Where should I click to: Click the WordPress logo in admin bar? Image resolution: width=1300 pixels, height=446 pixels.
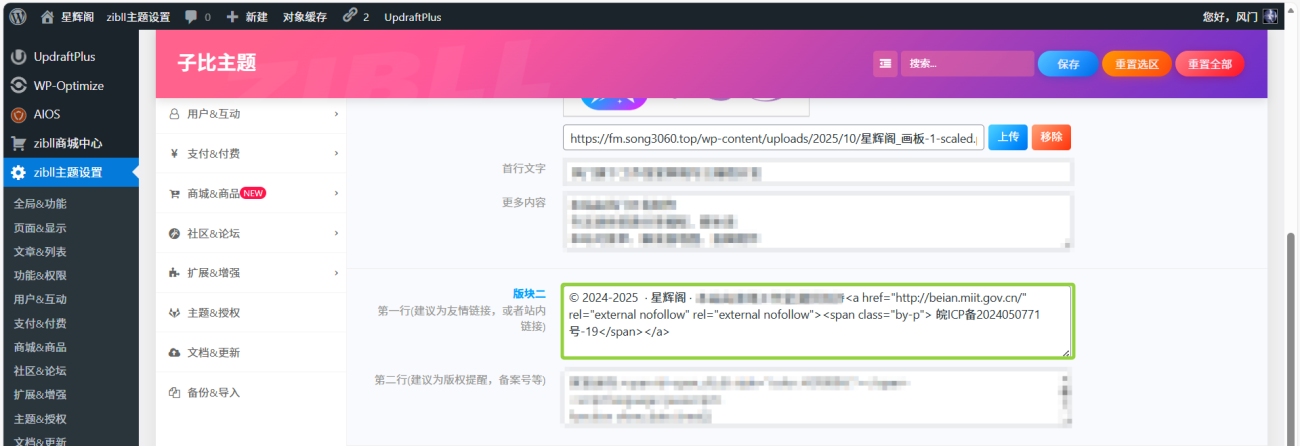18,16
